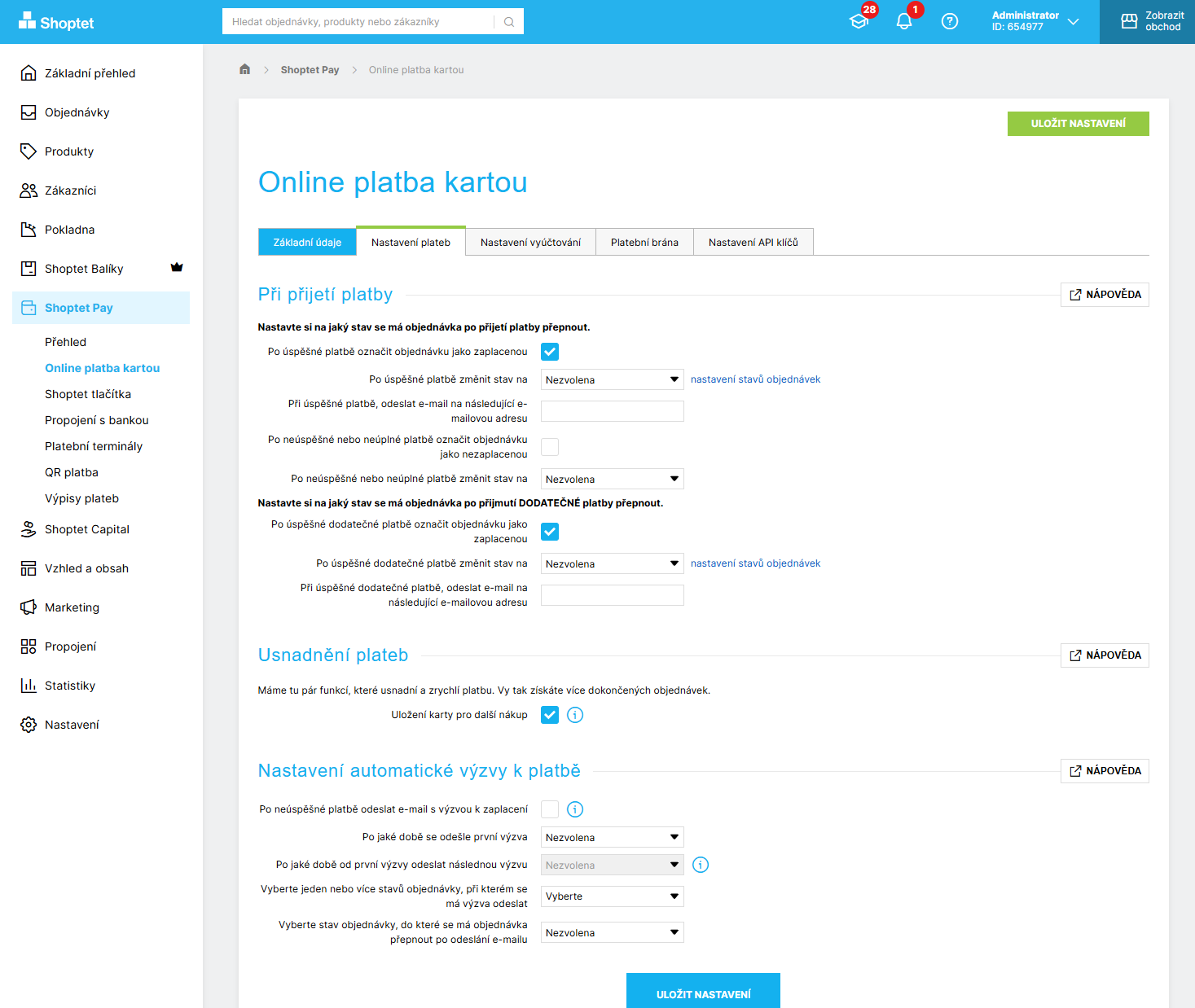Viewport: 1195px width, 1008px height.
Task: Click crown icon next to Shoptet Balíky
Action: (177, 268)
